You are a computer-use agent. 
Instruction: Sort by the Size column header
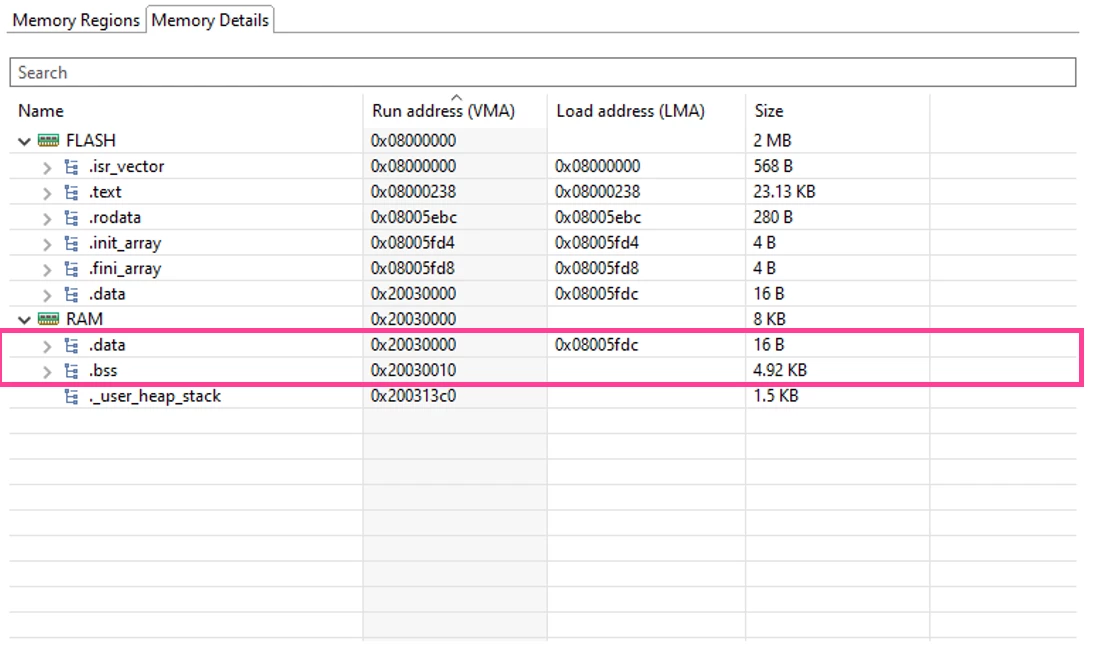pos(769,111)
